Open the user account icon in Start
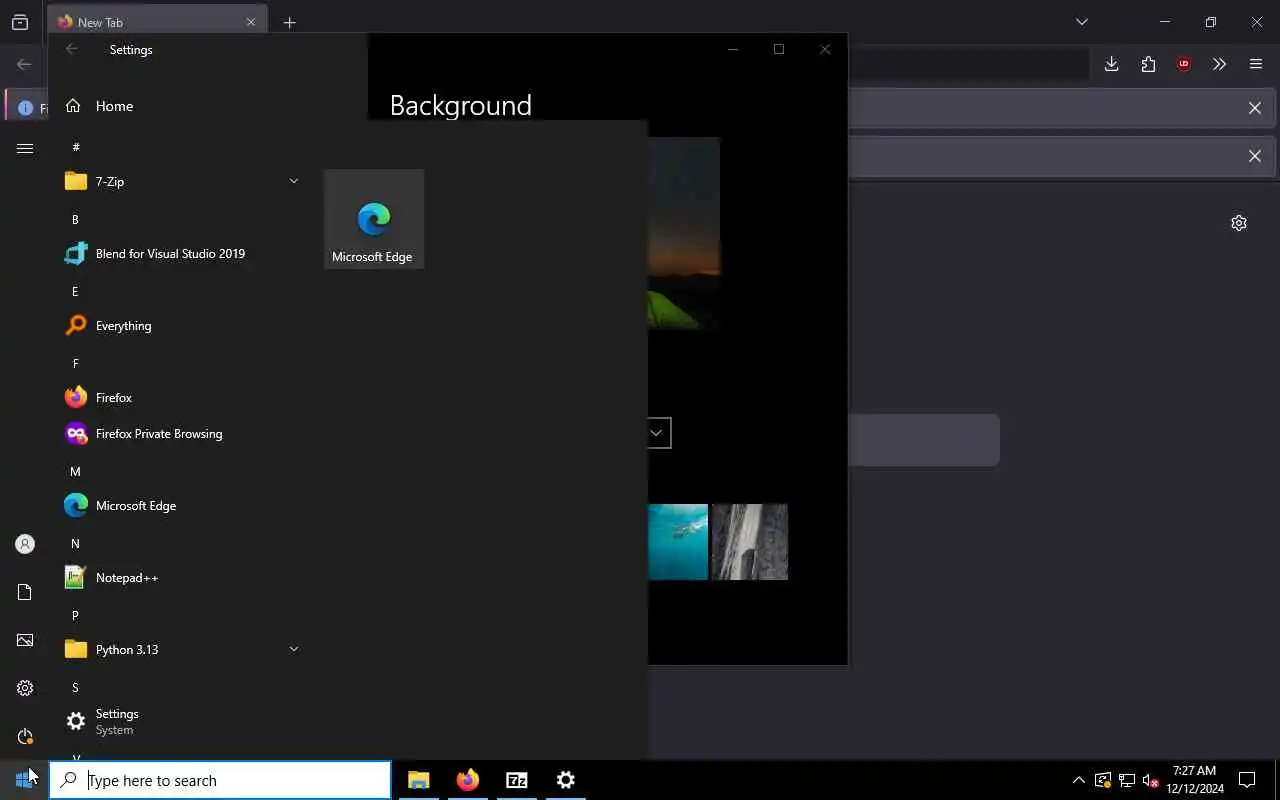Image resolution: width=1280 pixels, height=800 pixels. pyautogui.click(x=25, y=544)
